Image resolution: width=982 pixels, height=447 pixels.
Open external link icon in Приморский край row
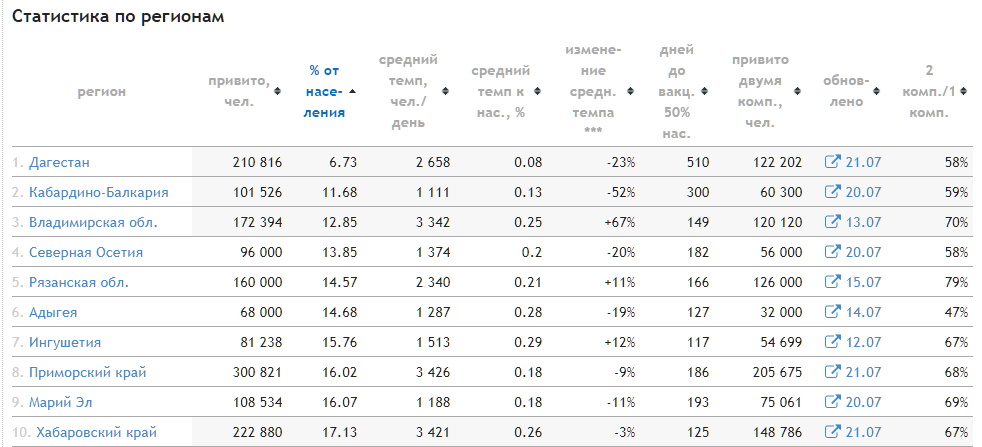[x=832, y=372]
